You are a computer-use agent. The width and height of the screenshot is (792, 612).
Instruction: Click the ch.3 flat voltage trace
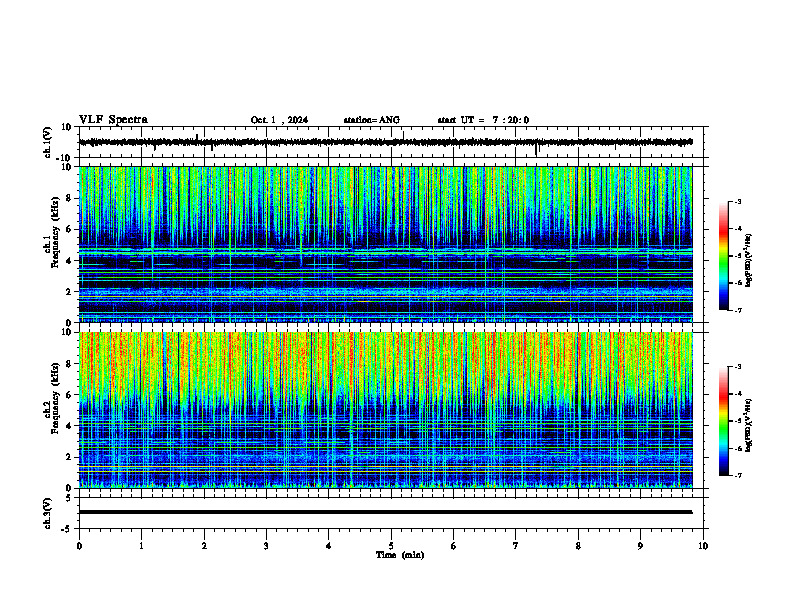(385, 512)
